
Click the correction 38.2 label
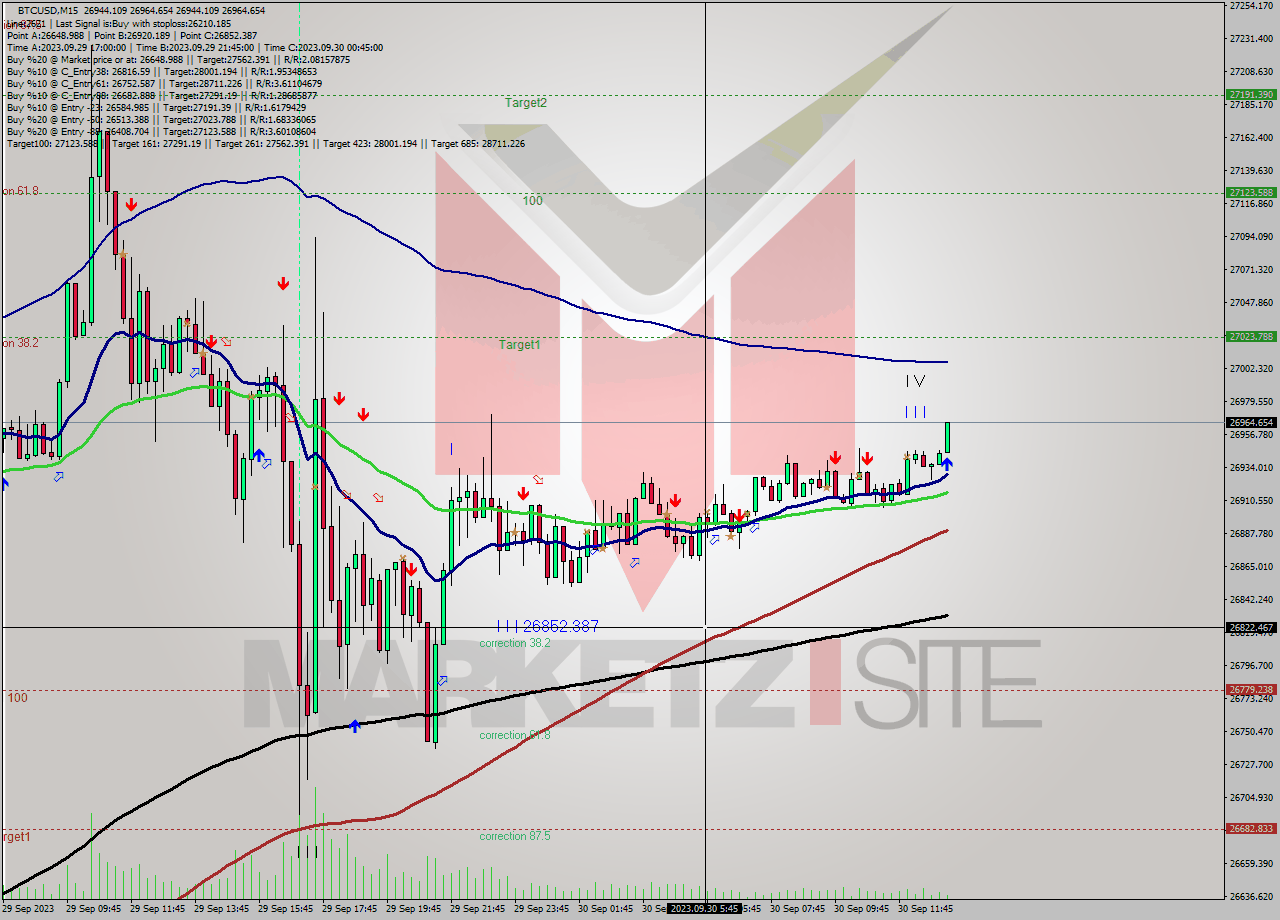click(x=515, y=643)
